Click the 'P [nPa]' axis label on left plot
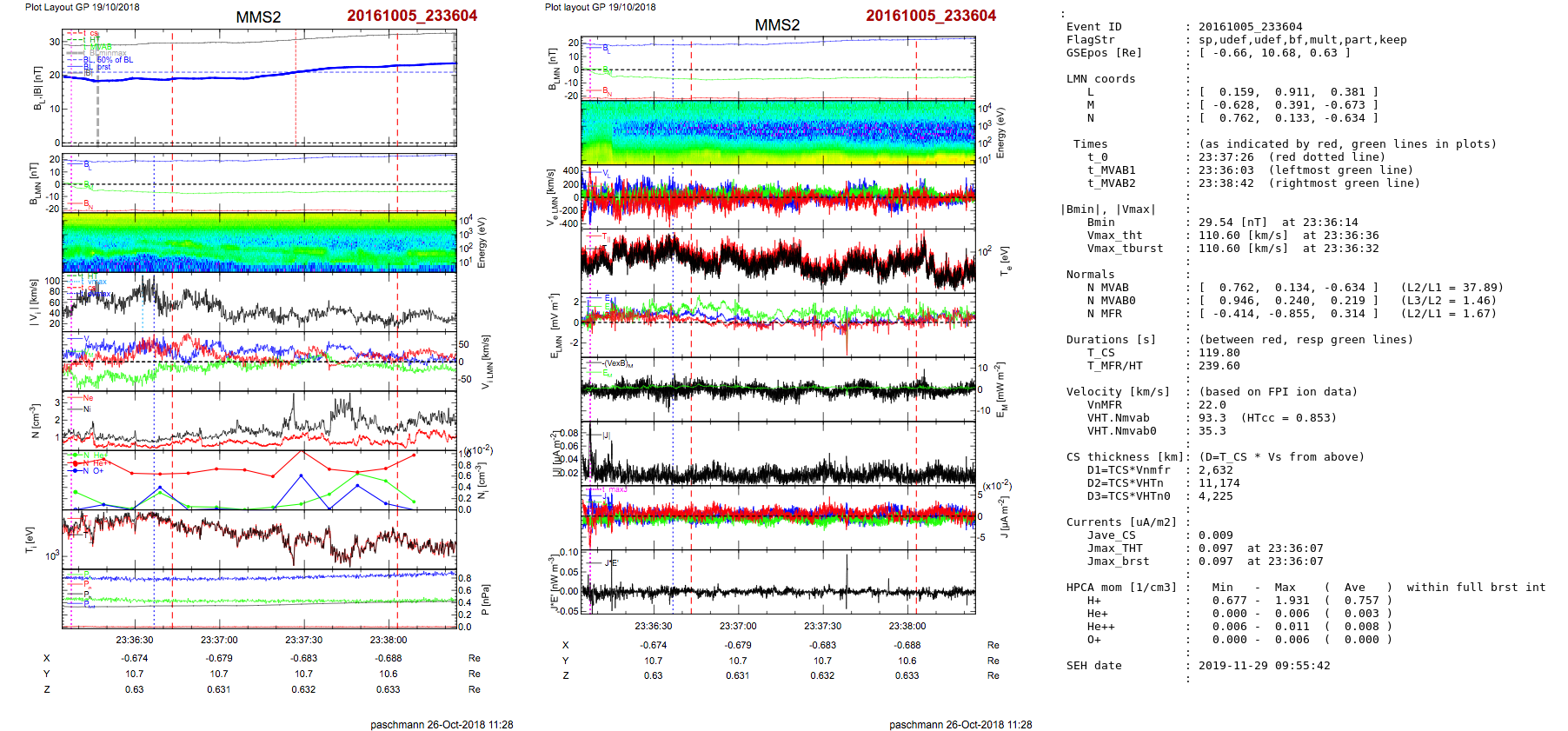Image resolution: width=1568 pixels, height=731 pixels. [485, 599]
